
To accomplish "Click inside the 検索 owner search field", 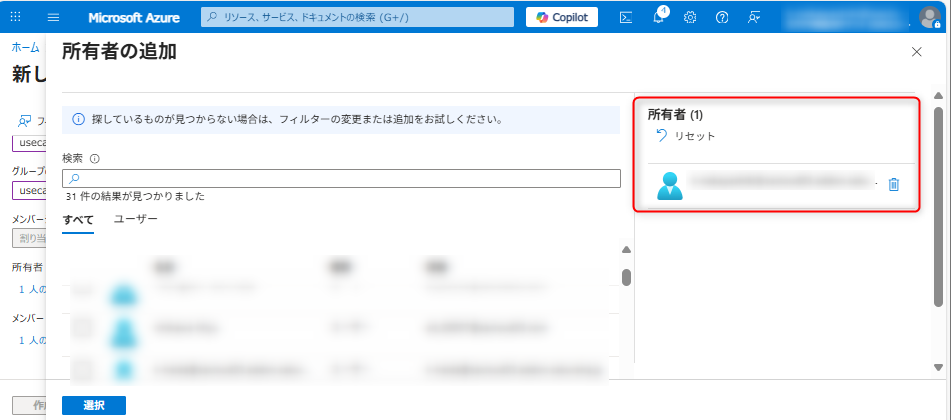I will pos(341,178).
